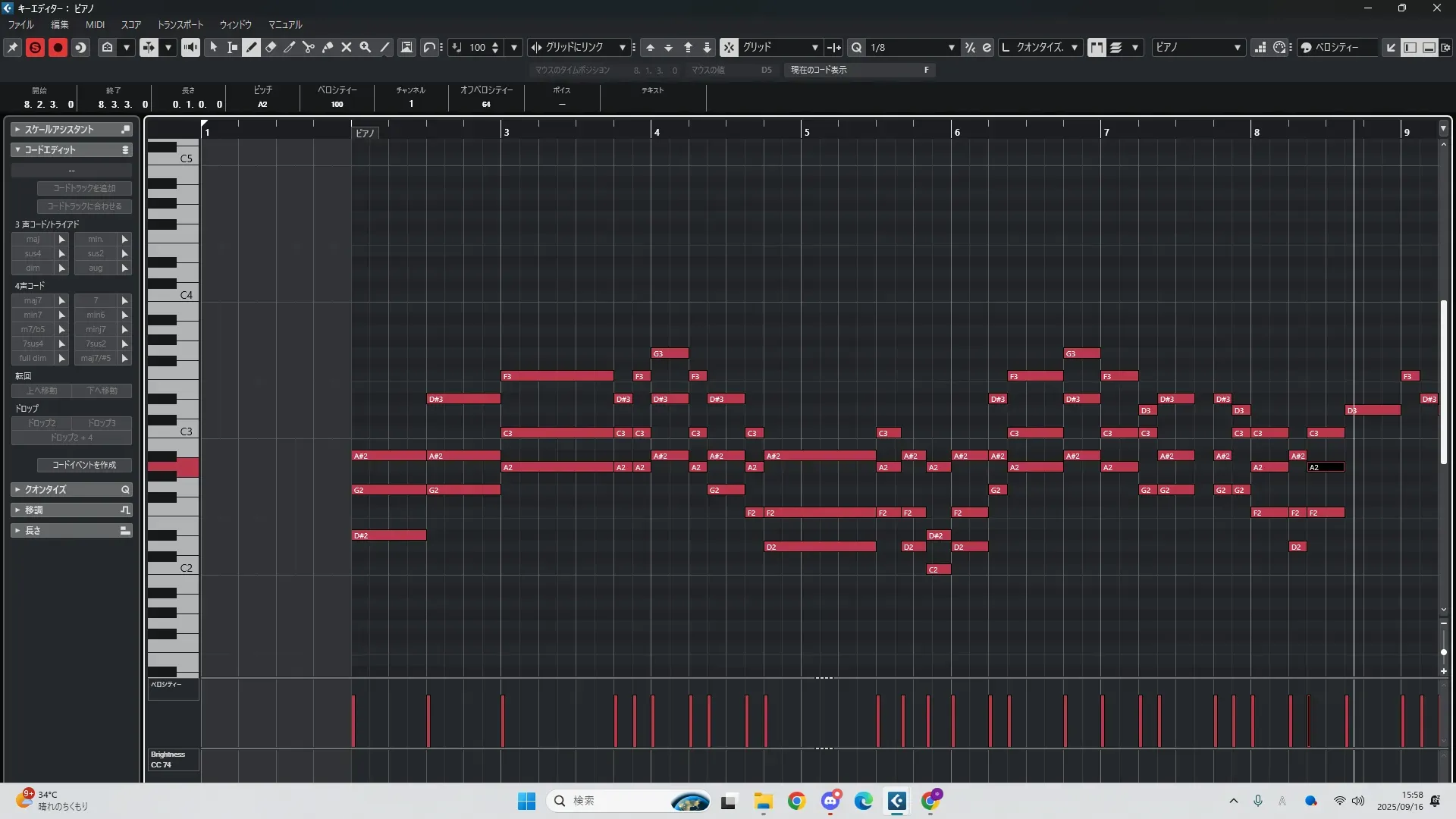Screen dimensions: 1456x819
Task: Open Chrome from the Windows taskbar
Action: 796,801
